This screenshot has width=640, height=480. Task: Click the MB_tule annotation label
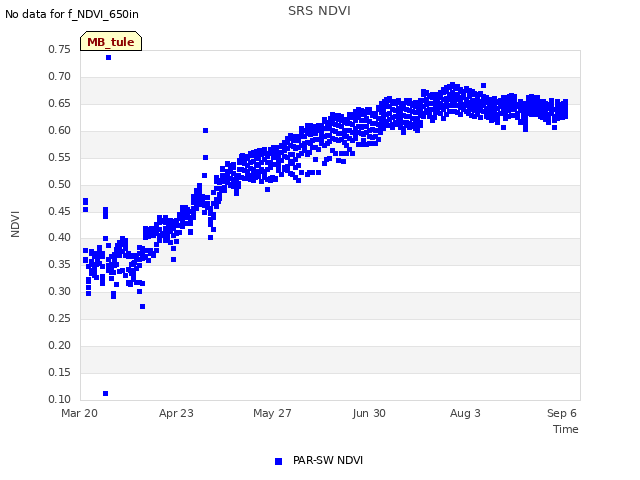click(x=111, y=41)
